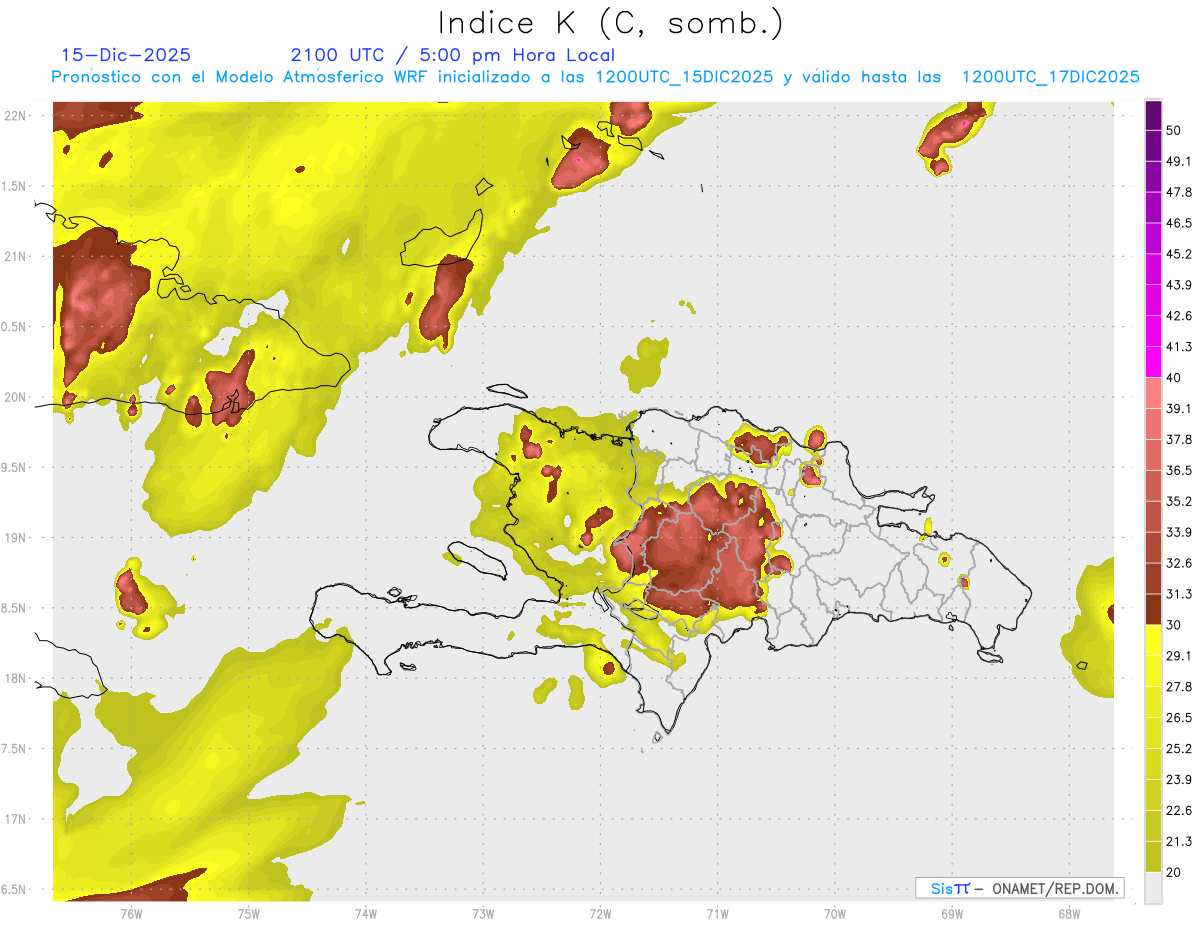This screenshot has height=927, width=1200.
Task: Click the color scale value "31.3"
Action: (1179, 595)
